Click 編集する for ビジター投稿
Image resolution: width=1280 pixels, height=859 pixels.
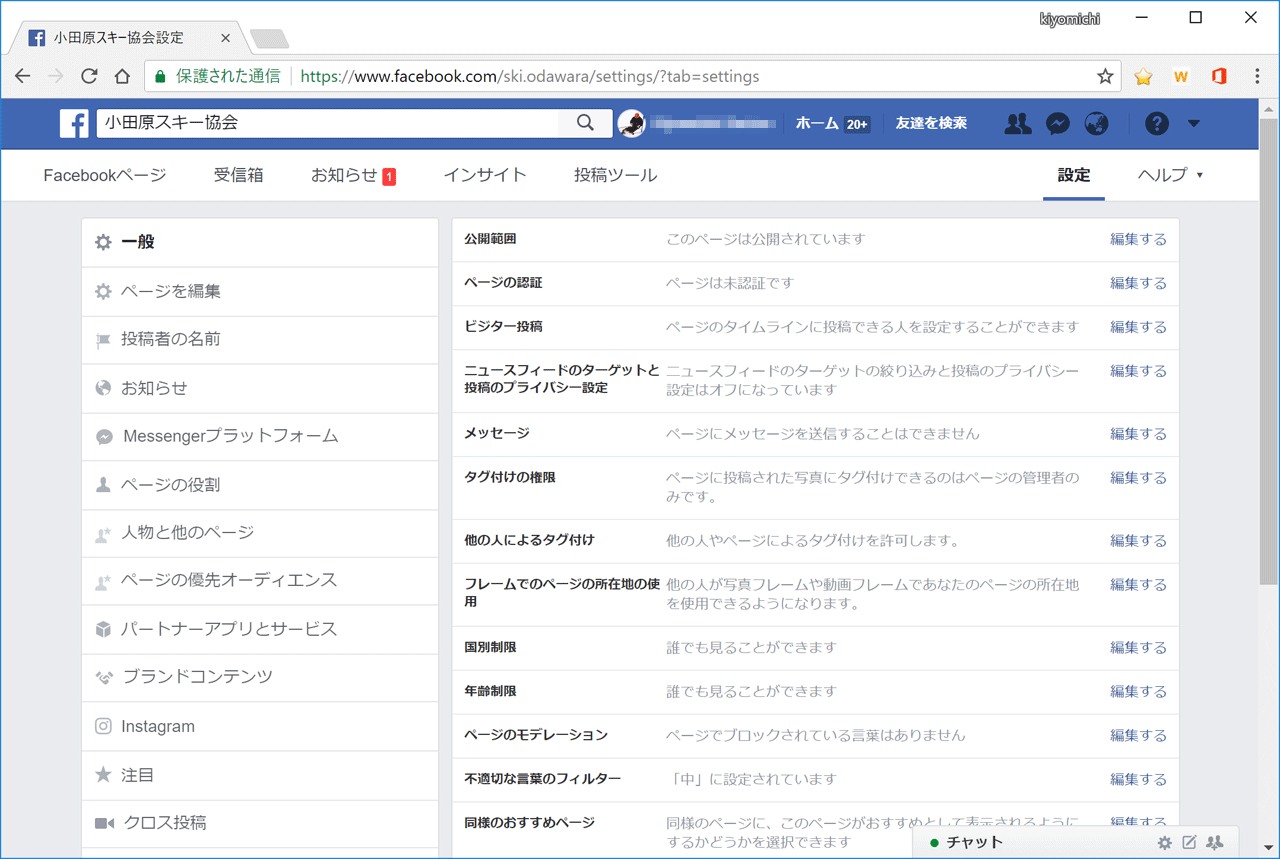tap(1138, 327)
